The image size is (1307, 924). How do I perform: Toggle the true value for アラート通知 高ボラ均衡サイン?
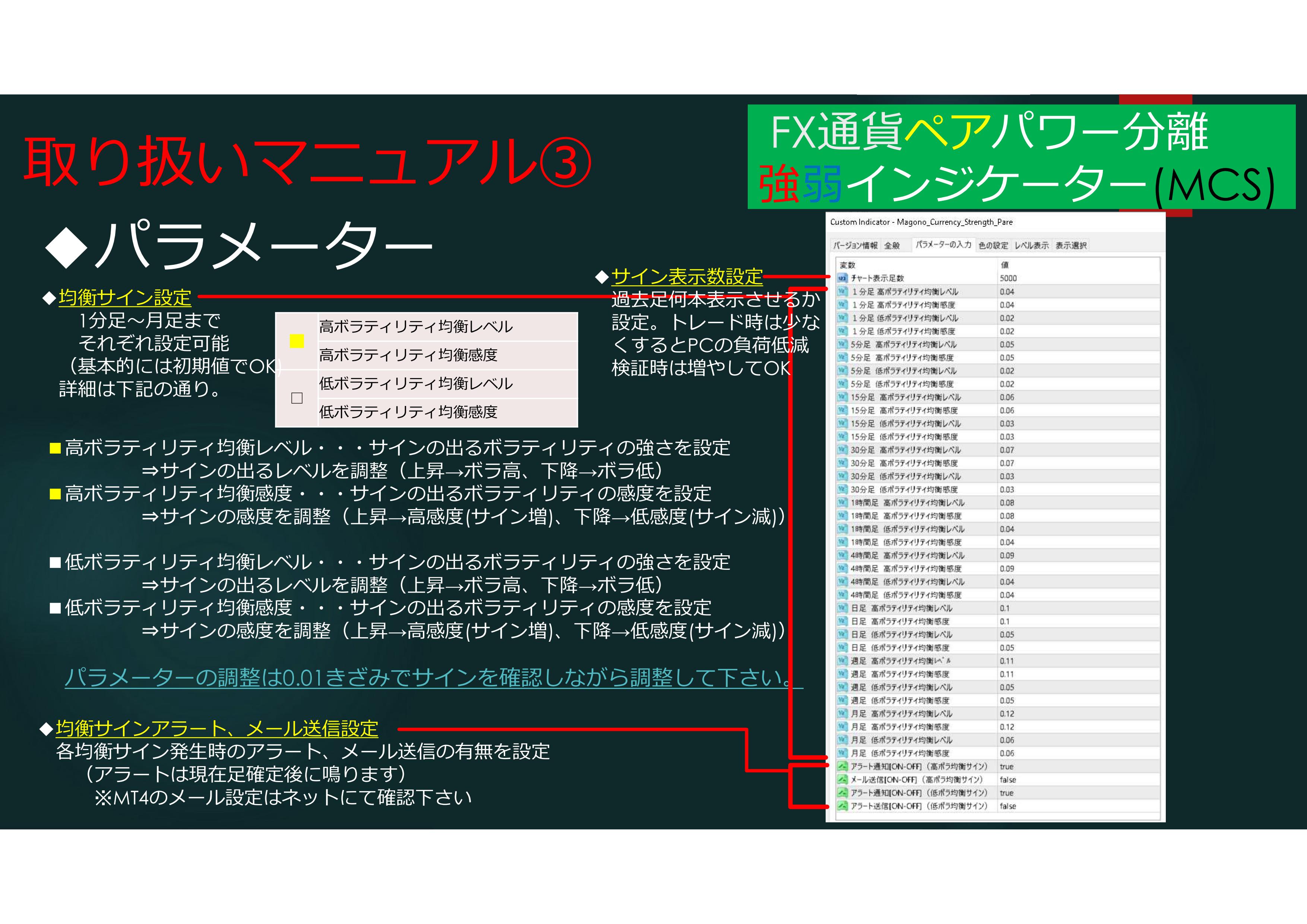[1006, 766]
